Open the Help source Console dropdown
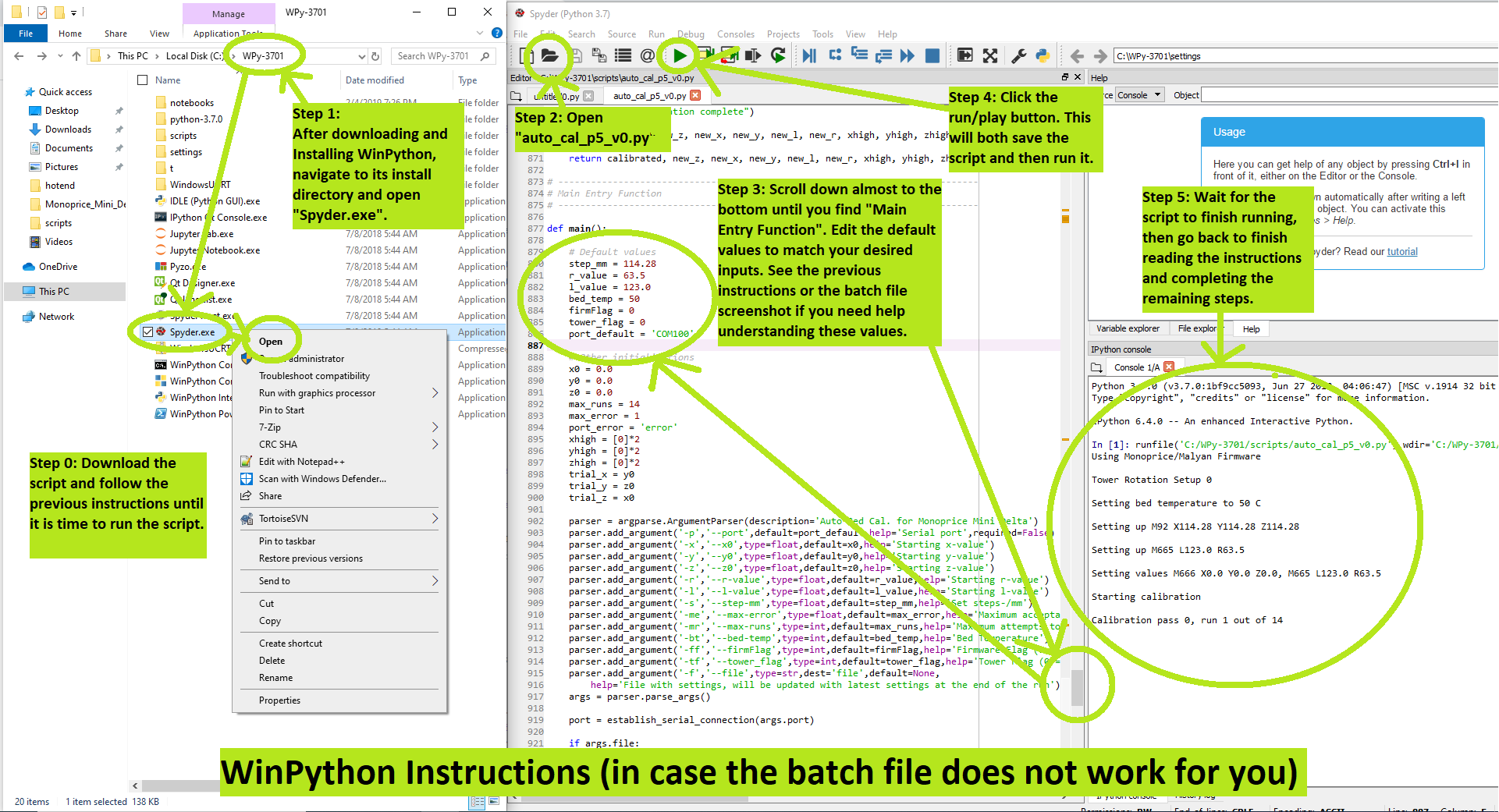 pos(1138,95)
